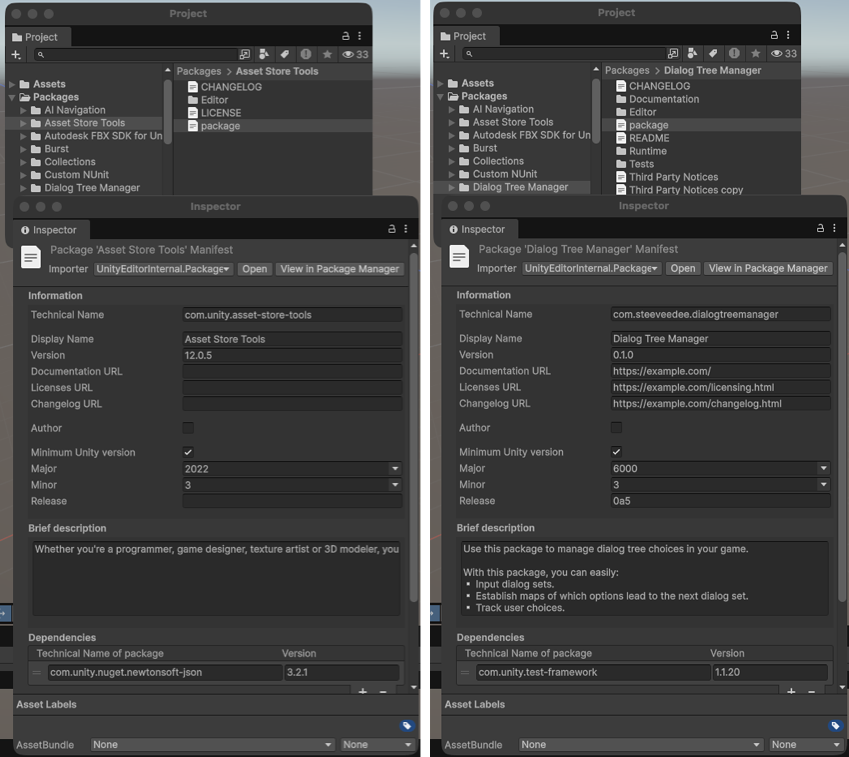Open Major version dropdown showing 2022
Viewport: 849px width, 757px height.
[x=292, y=469]
